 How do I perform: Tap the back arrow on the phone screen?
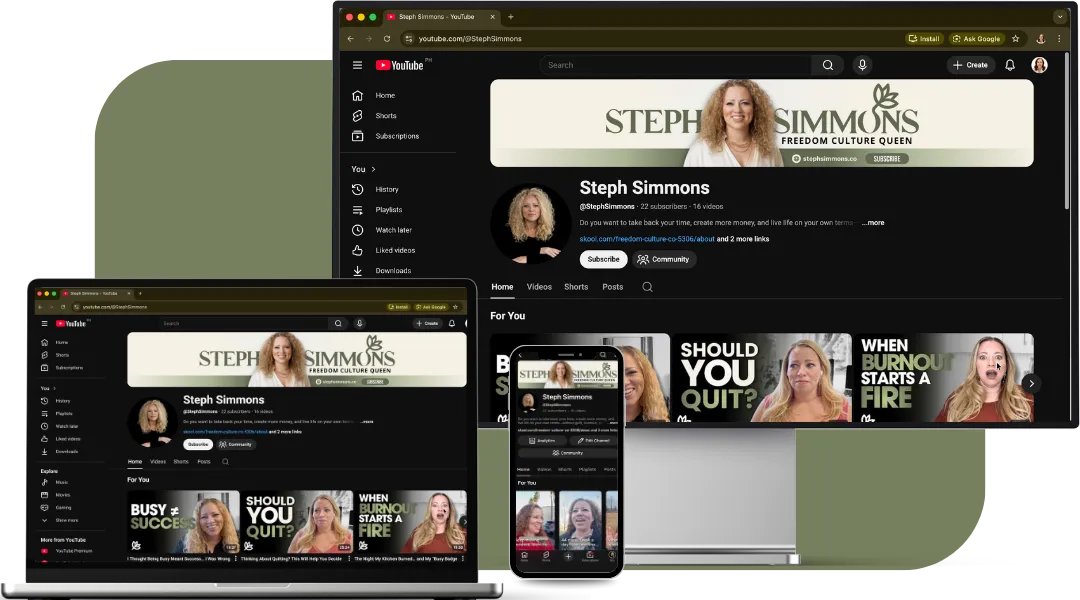click(x=521, y=355)
